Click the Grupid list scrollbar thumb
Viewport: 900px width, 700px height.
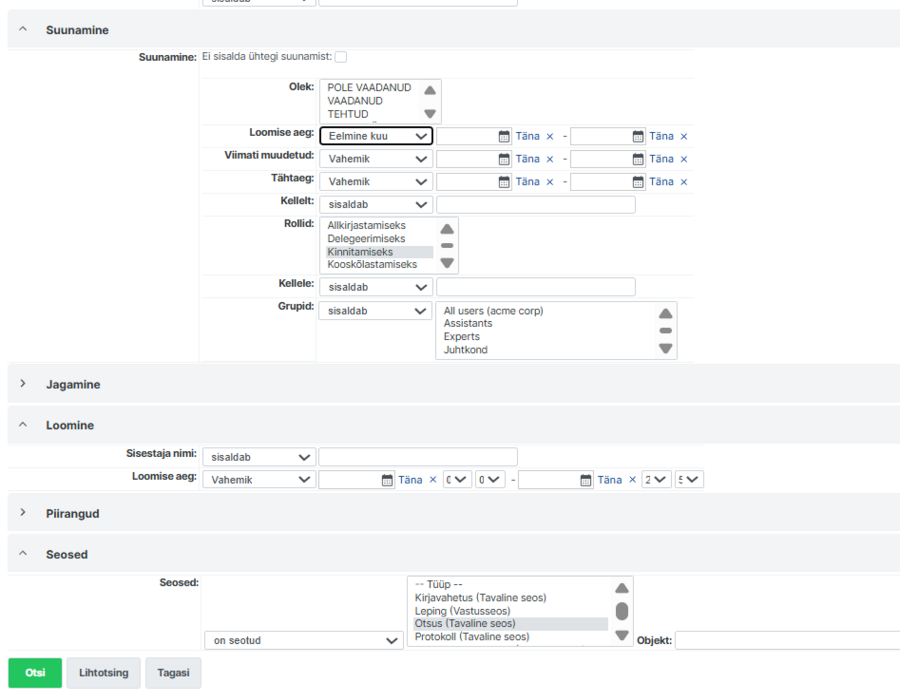point(666,330)
